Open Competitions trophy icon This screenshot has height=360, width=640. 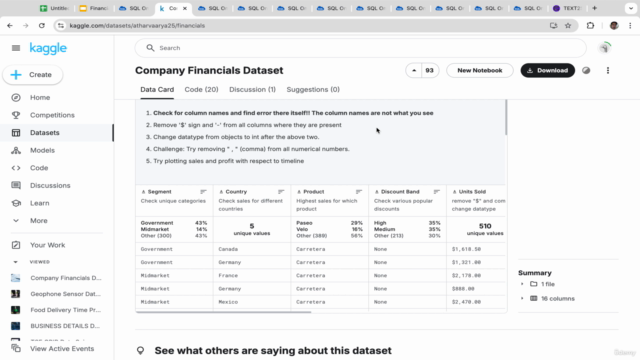point(16,115)
